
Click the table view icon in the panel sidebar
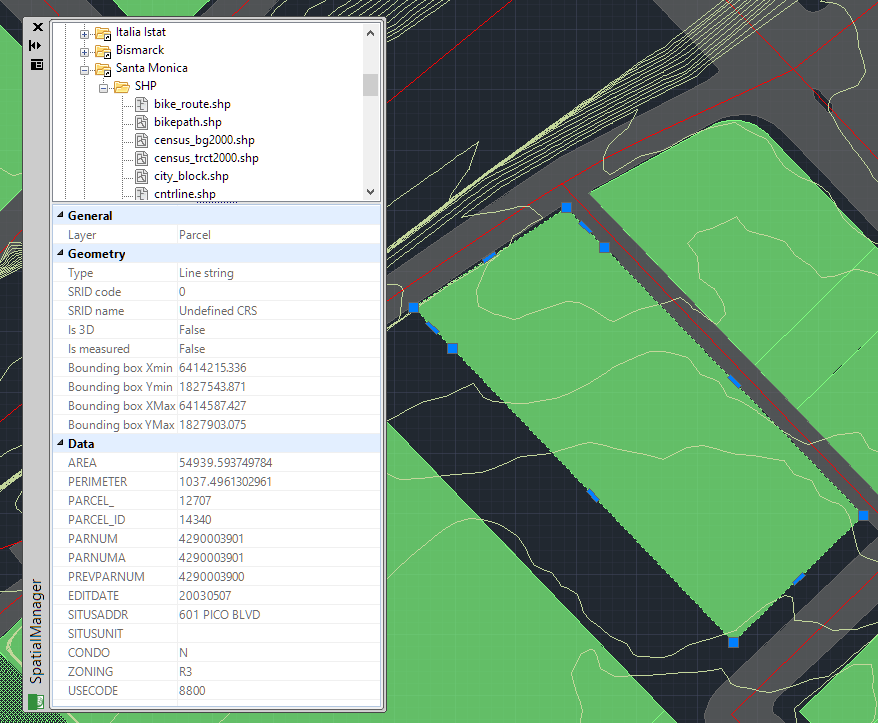click(37, 64)
